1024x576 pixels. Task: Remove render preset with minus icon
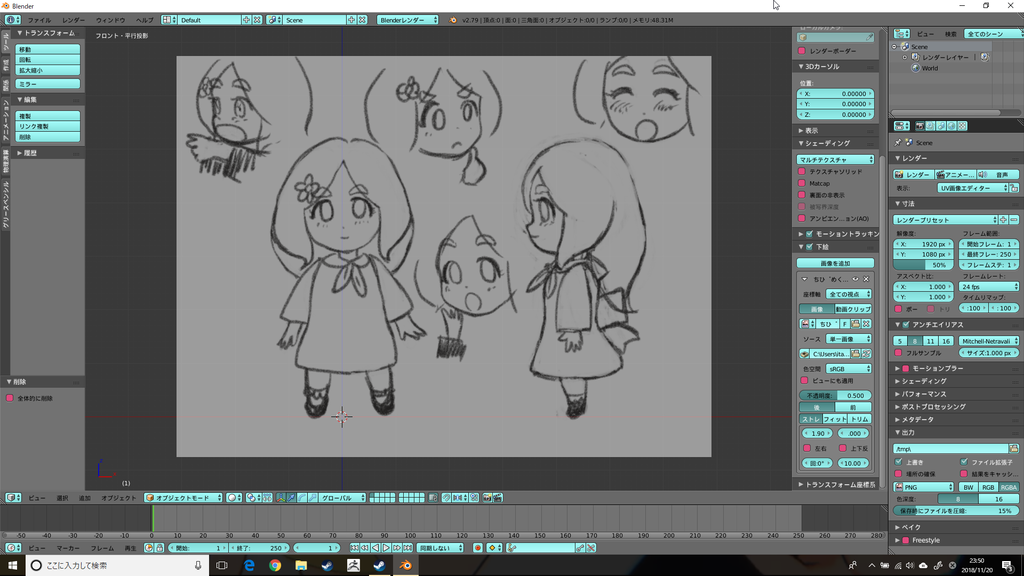(x=1014, y=220)
